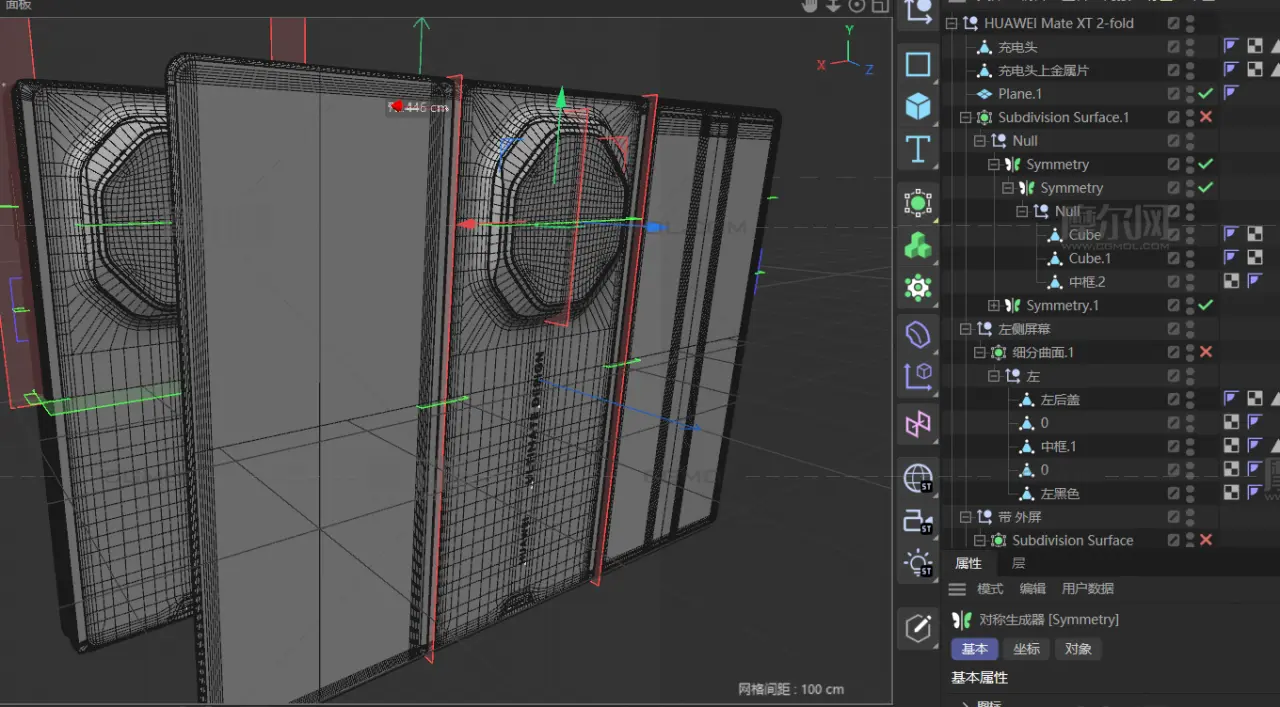
Task: Click the viewport layout toggle icon
Action: point(880,6)
